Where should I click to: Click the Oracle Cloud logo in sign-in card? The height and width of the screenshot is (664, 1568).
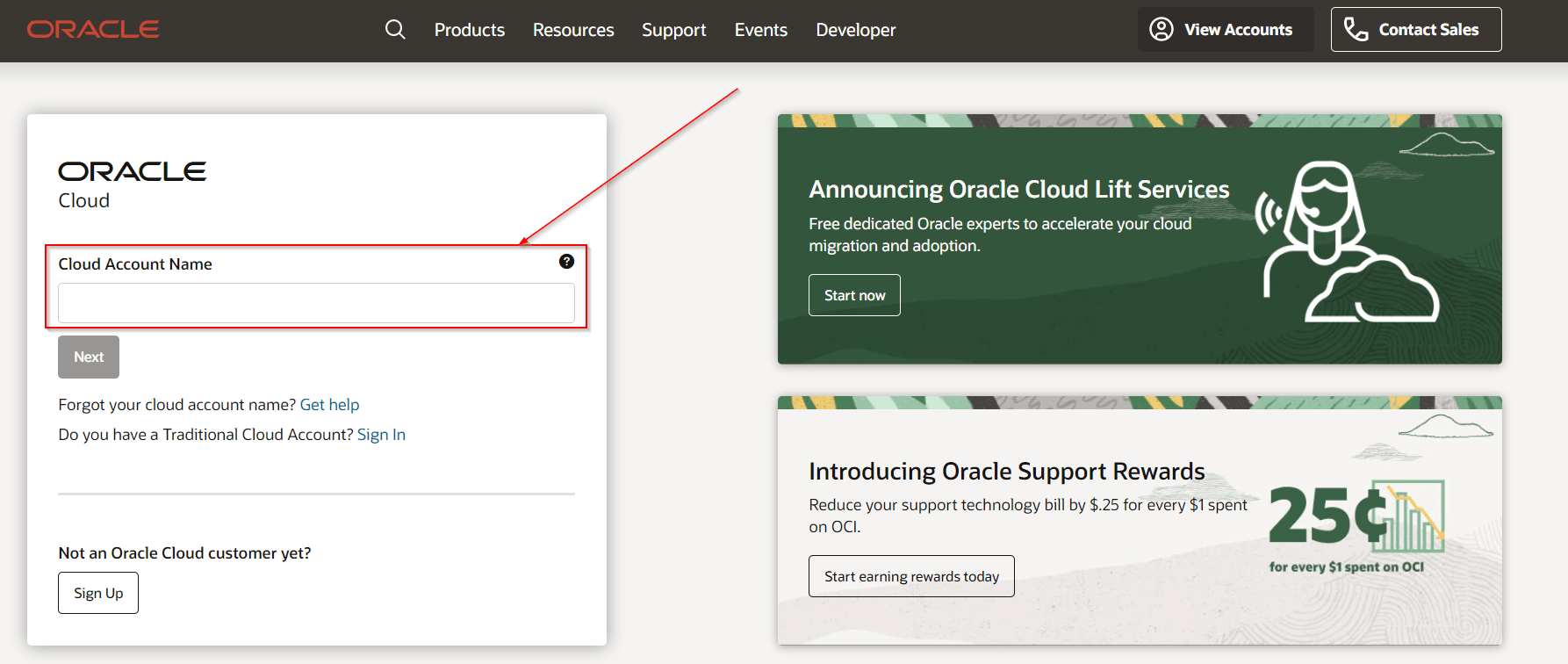pos(132,184)
